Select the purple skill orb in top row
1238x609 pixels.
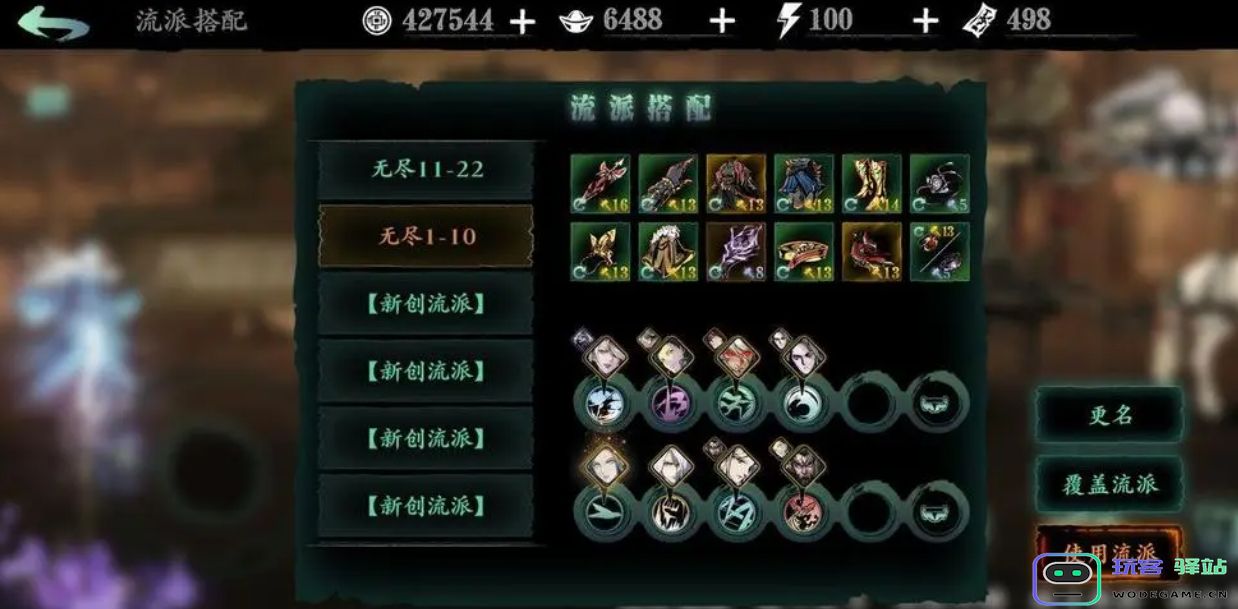(669, 404)
